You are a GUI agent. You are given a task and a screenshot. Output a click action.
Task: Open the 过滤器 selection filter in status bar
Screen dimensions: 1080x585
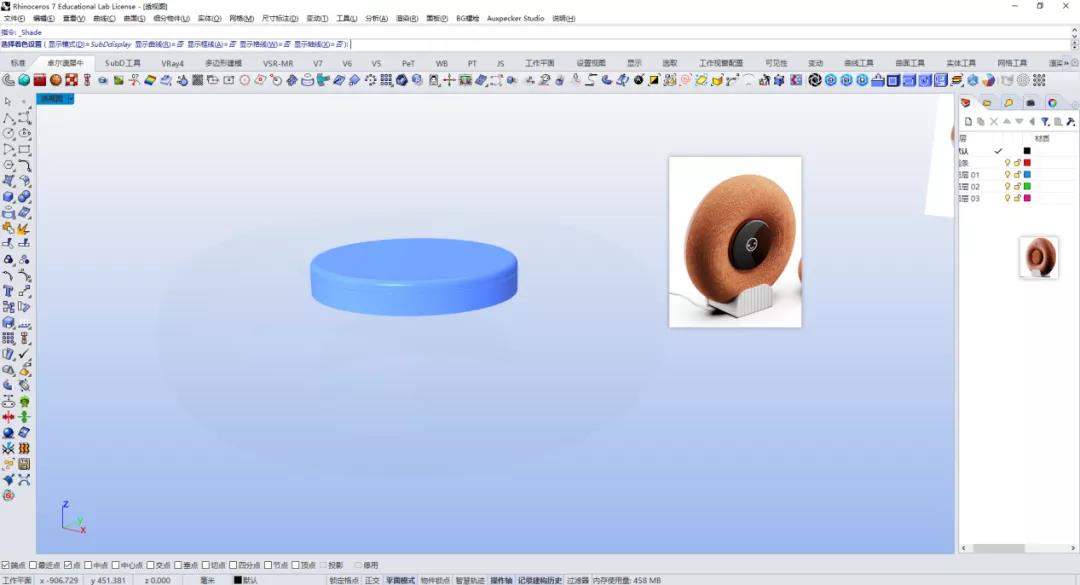click(x=578, y=580)
